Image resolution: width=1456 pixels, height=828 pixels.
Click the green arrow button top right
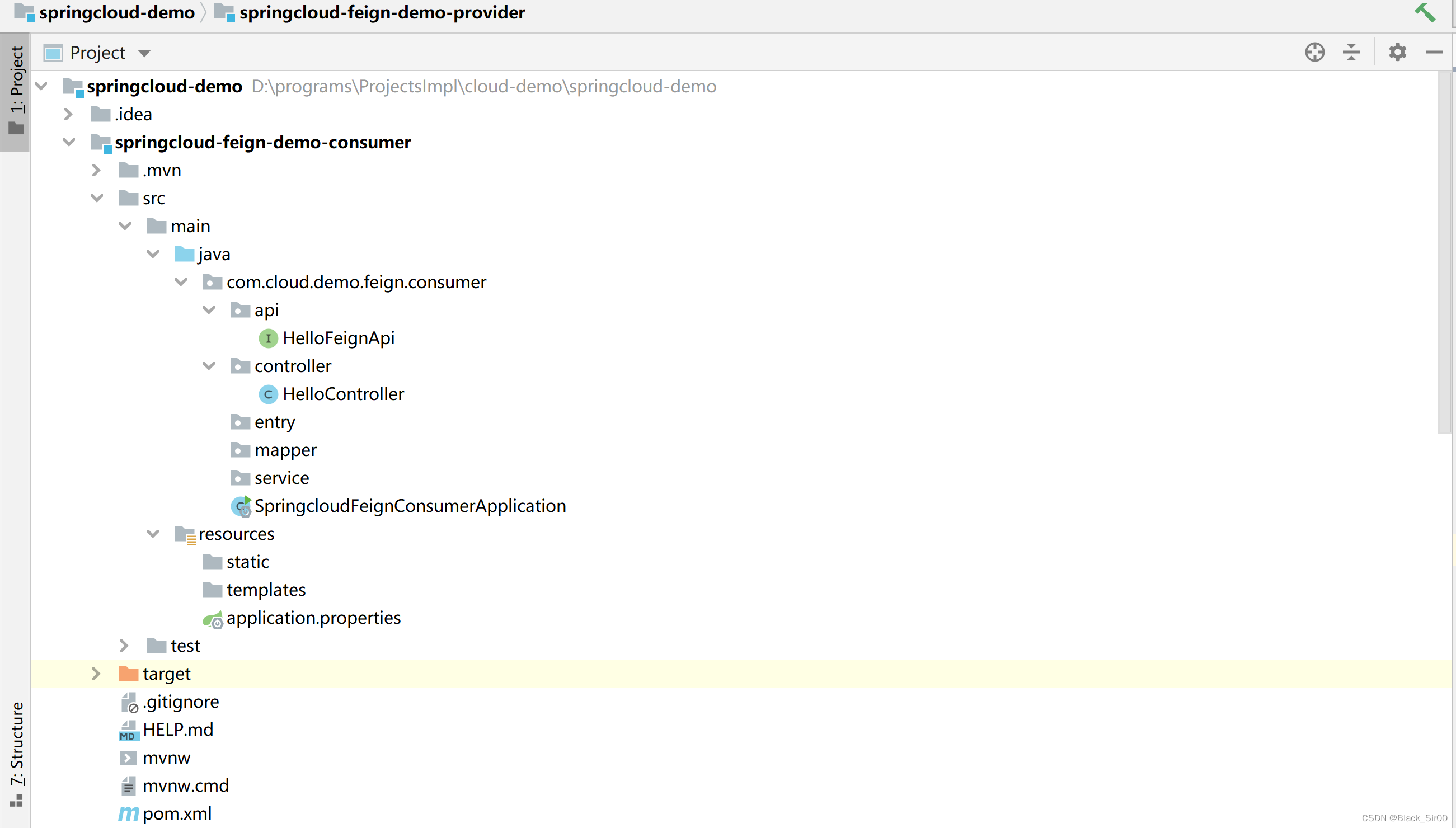(1426, 12)
